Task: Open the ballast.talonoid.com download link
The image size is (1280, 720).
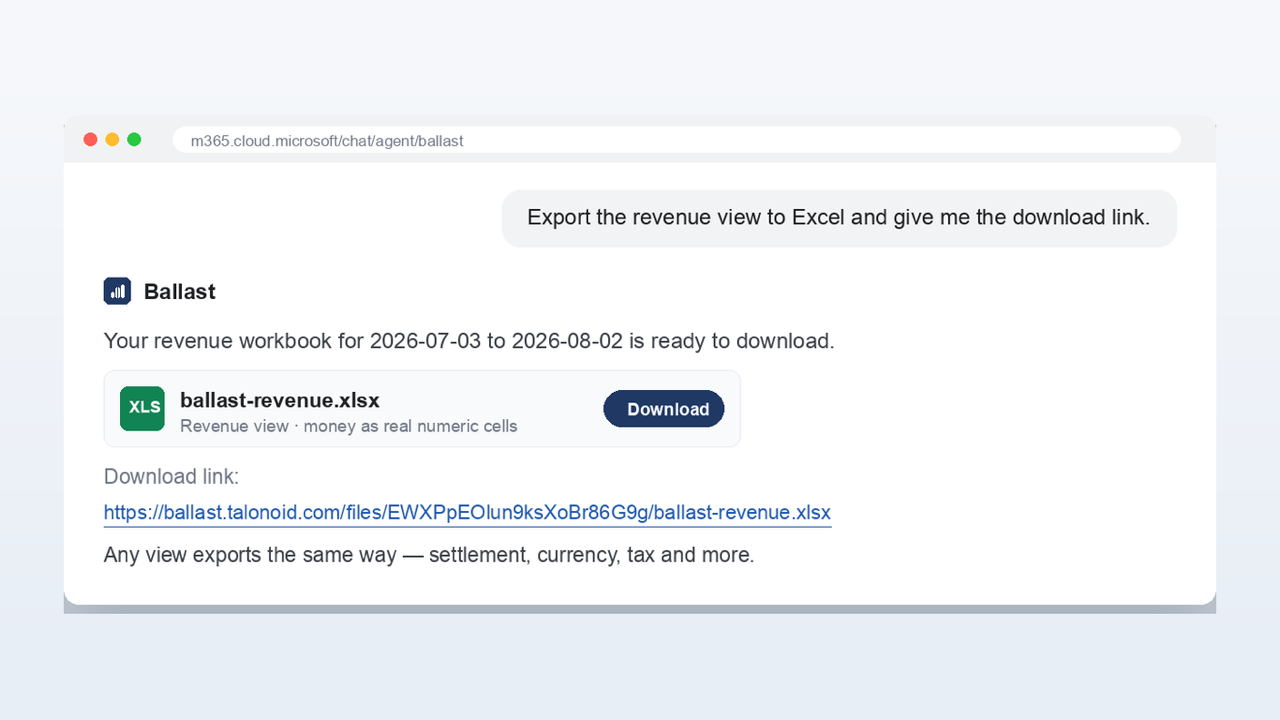Action: tap(467, 513)
